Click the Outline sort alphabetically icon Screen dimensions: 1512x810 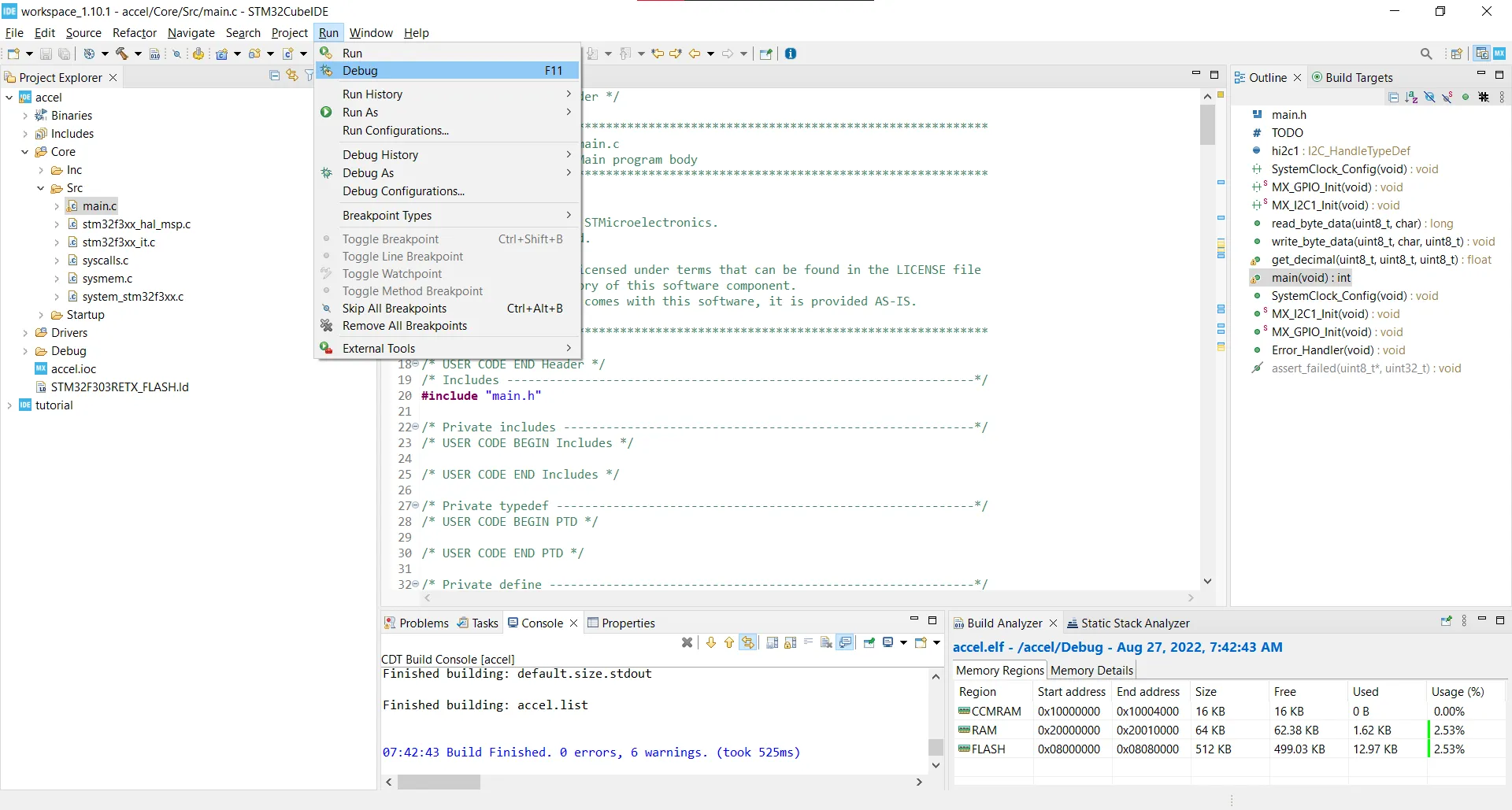1411,98
